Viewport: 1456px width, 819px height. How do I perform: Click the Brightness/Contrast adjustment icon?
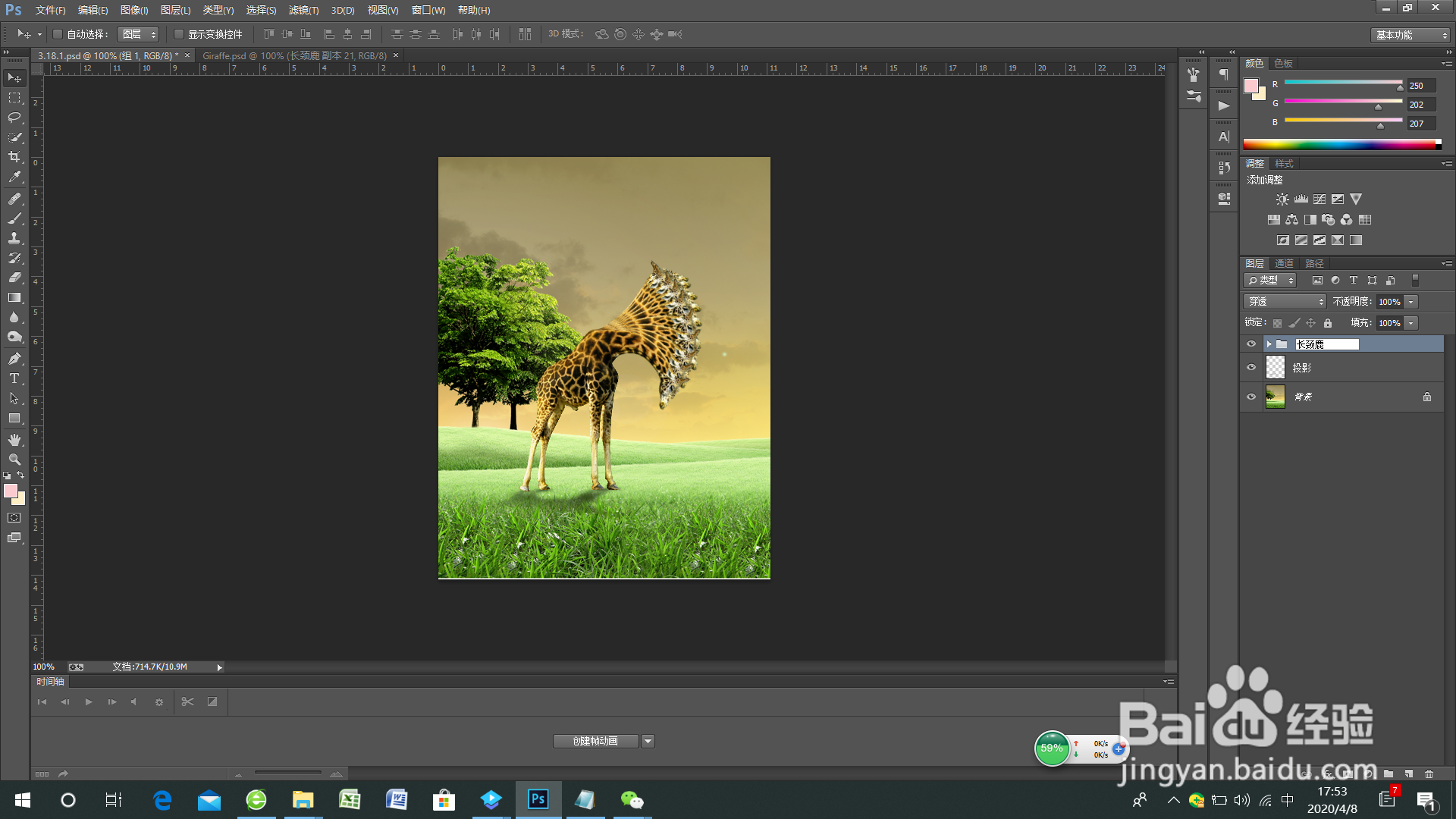pos(1282,199)
